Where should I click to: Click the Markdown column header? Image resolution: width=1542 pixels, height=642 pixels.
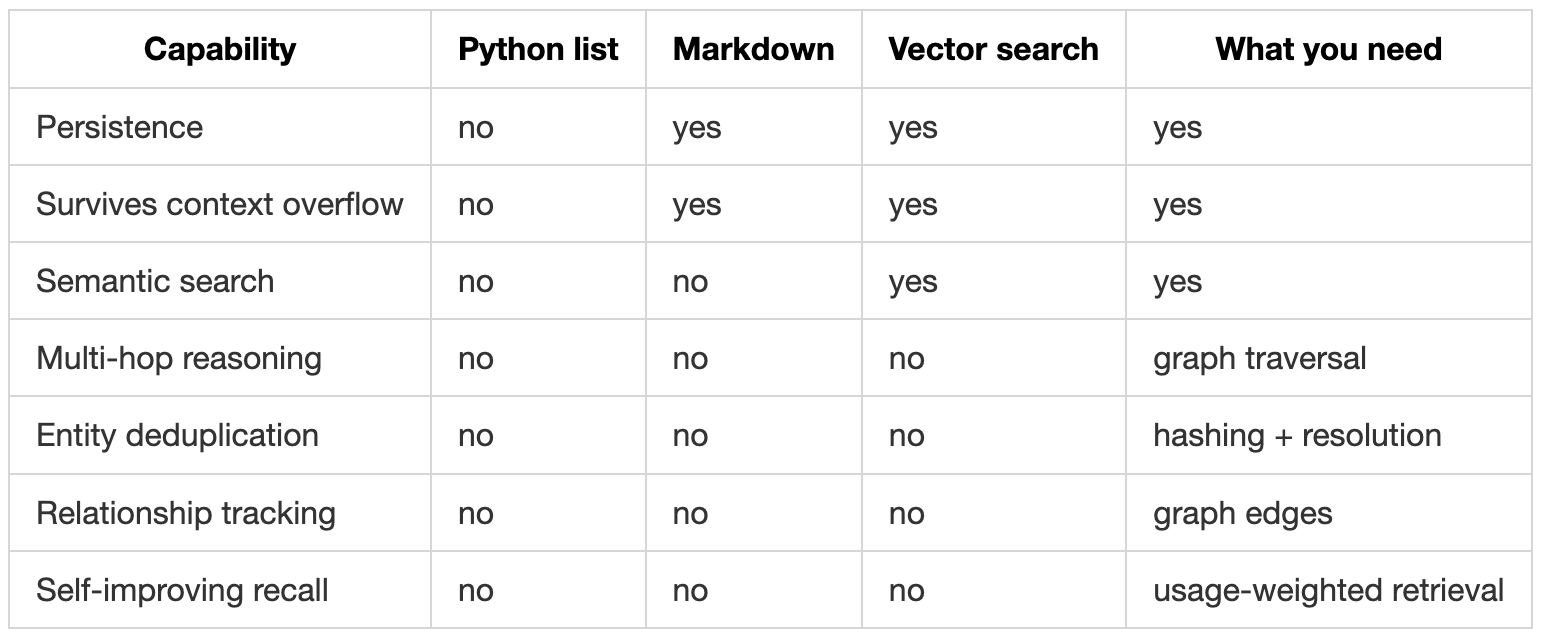754,49
